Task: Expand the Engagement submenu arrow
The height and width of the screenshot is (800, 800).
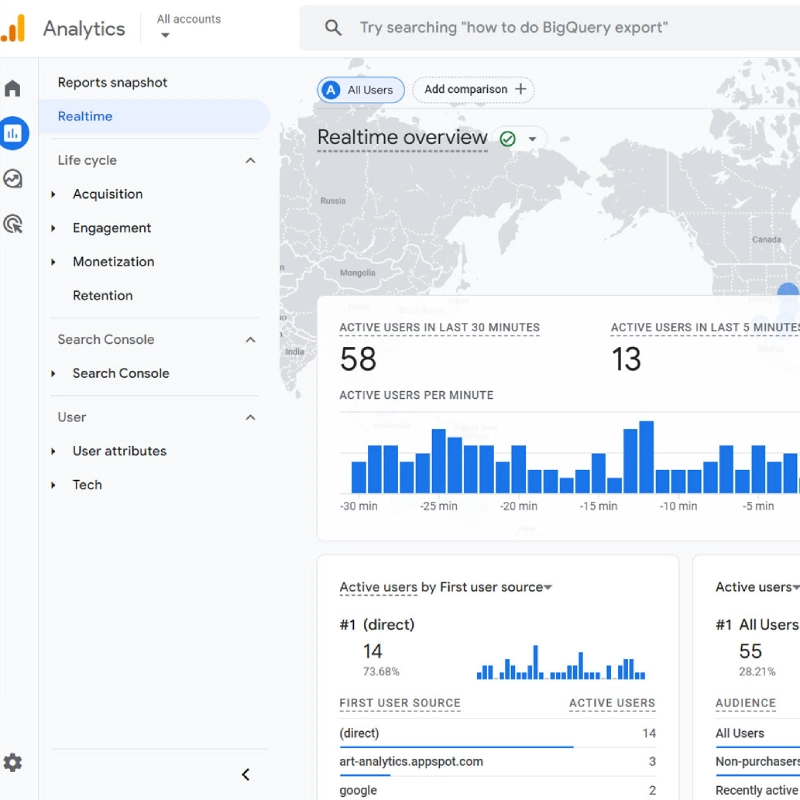Action: click(53, 228)
